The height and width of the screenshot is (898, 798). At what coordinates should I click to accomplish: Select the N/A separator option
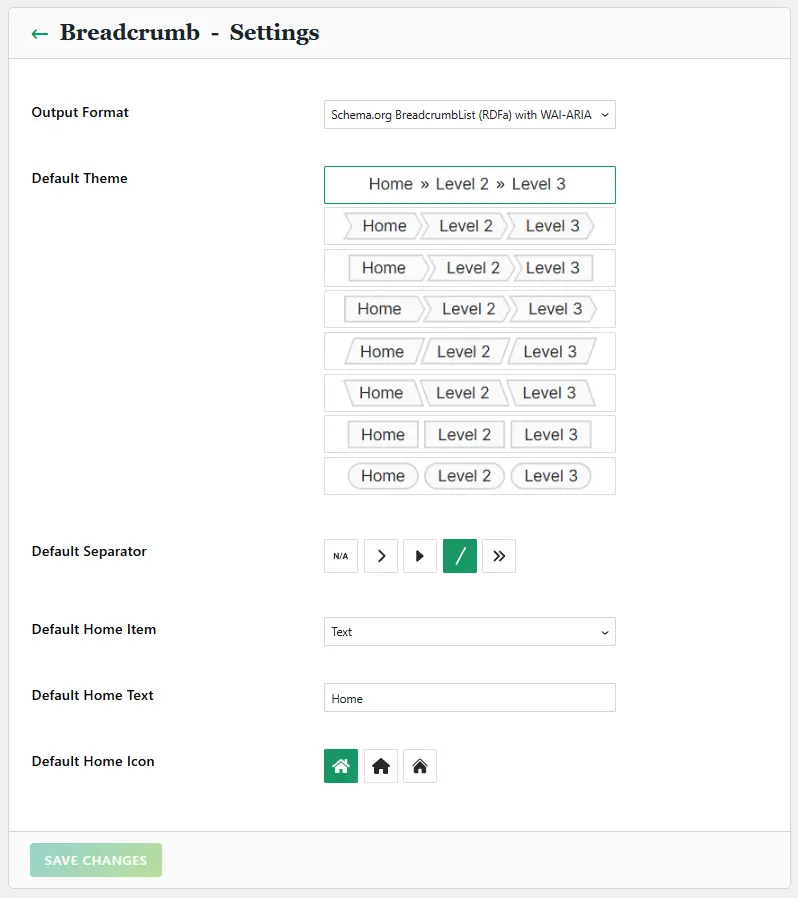(341, 556)
